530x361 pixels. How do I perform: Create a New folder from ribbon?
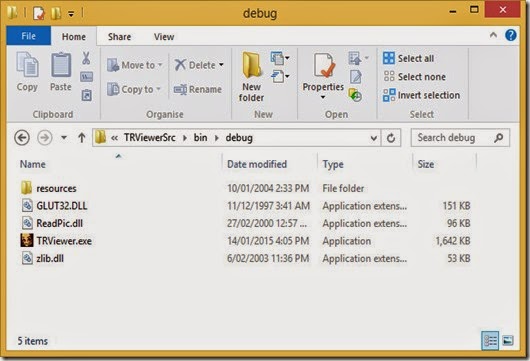(251, 77)
